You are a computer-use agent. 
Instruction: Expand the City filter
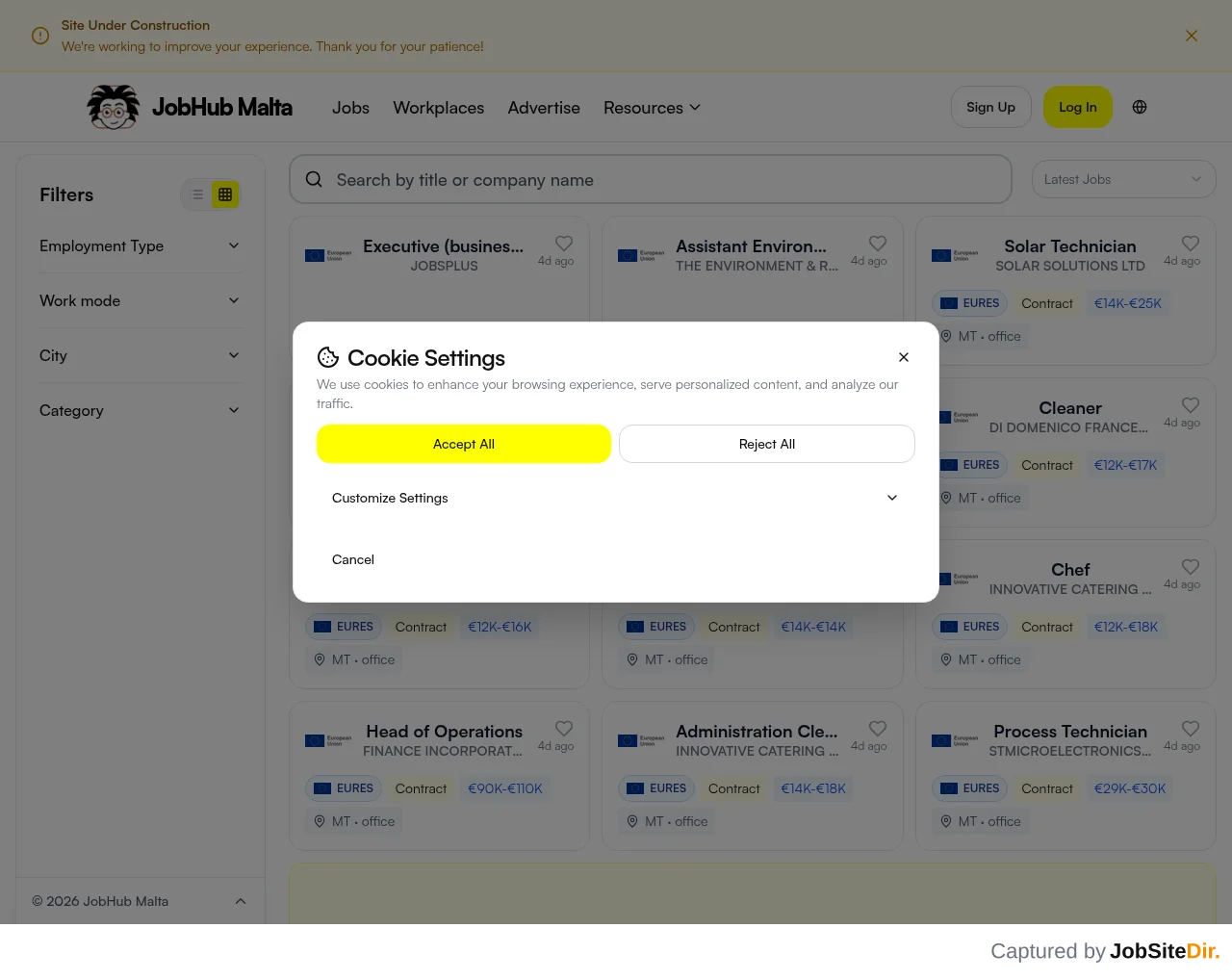tap(141, 355)
